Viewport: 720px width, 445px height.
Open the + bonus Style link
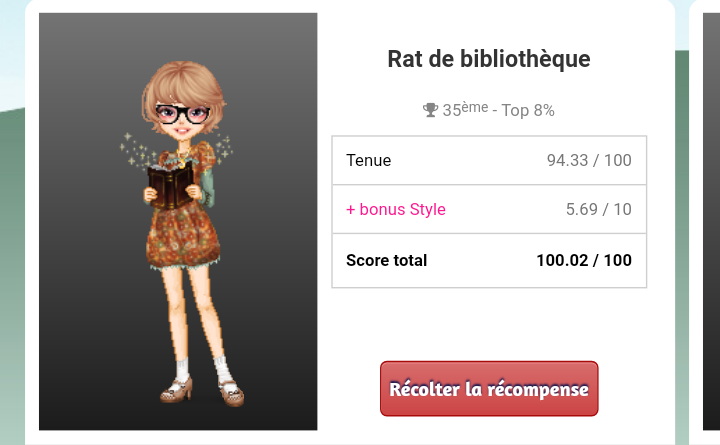(396, 209)
